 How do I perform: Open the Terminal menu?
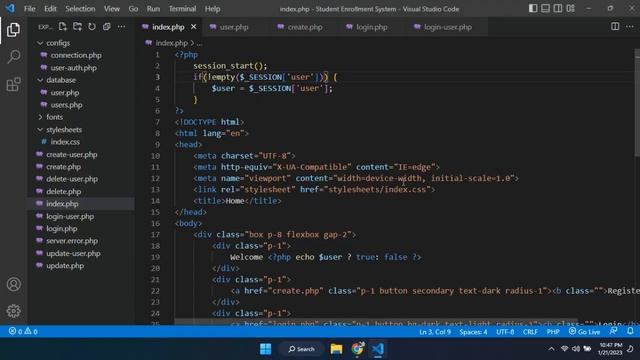[x=182, y=9]
